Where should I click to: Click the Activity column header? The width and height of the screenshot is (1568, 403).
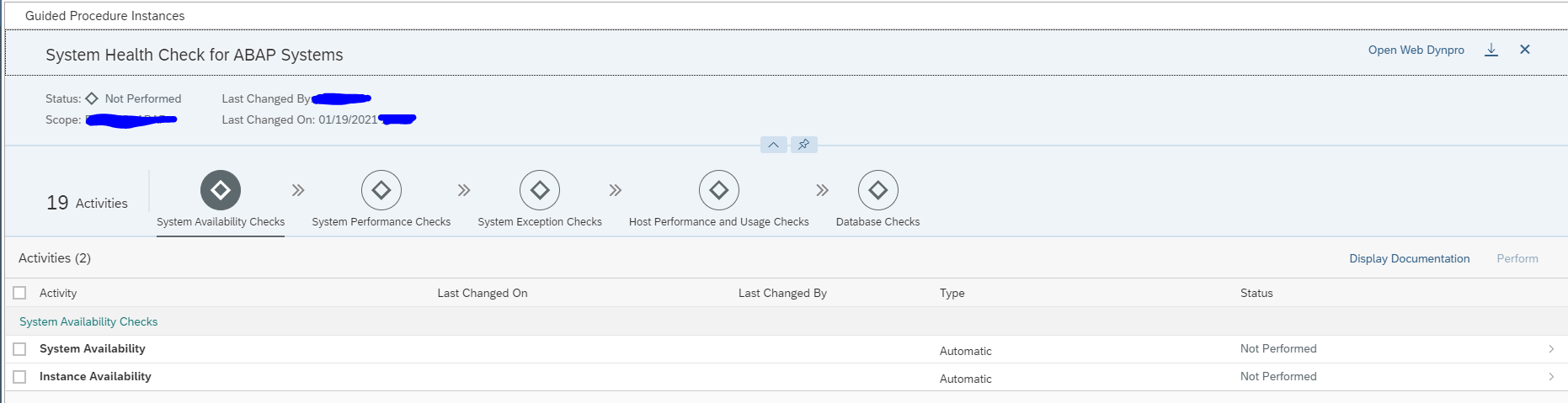(x=58, y=293)
